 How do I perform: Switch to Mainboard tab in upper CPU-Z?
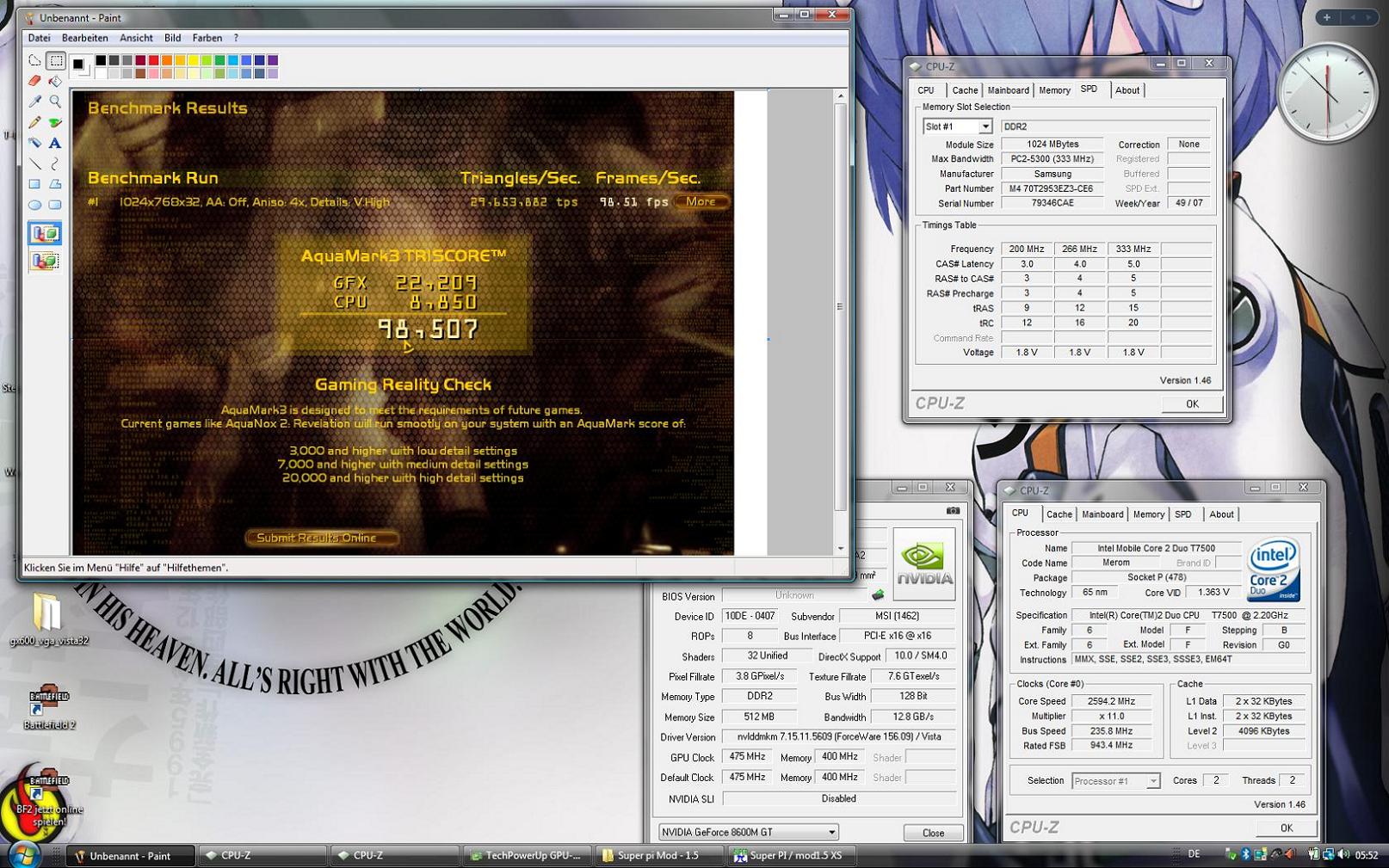pyautogui.click(x=1008, y=90)
